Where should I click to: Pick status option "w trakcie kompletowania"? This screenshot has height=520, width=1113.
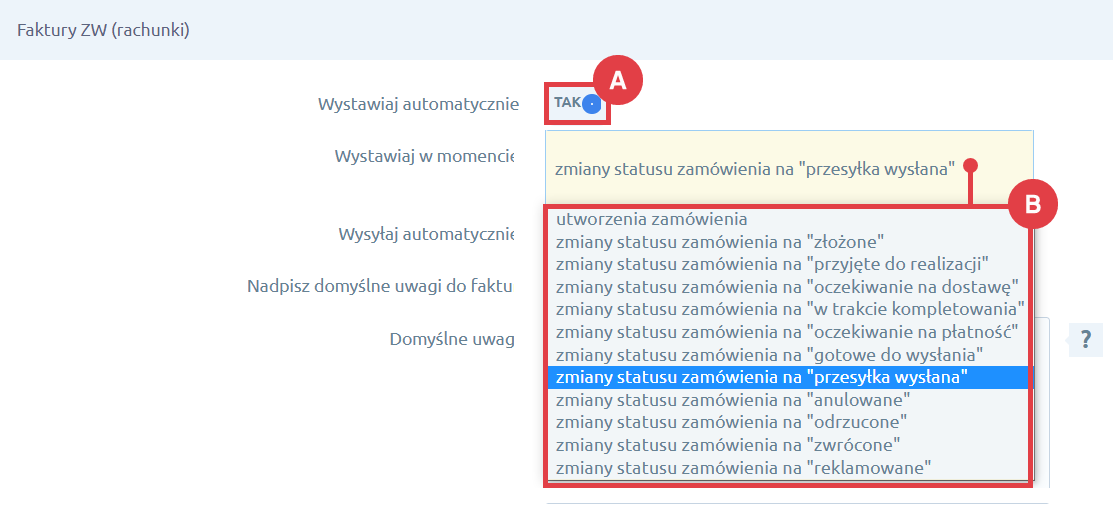[x=789, y=309]
